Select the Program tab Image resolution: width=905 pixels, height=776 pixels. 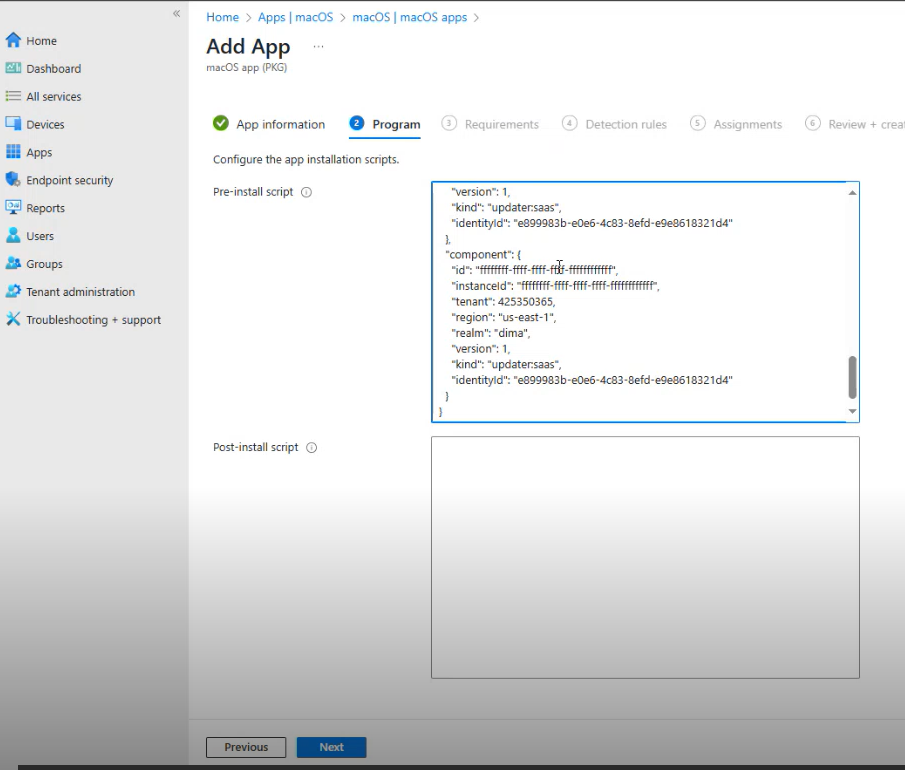tap(396, 124)
